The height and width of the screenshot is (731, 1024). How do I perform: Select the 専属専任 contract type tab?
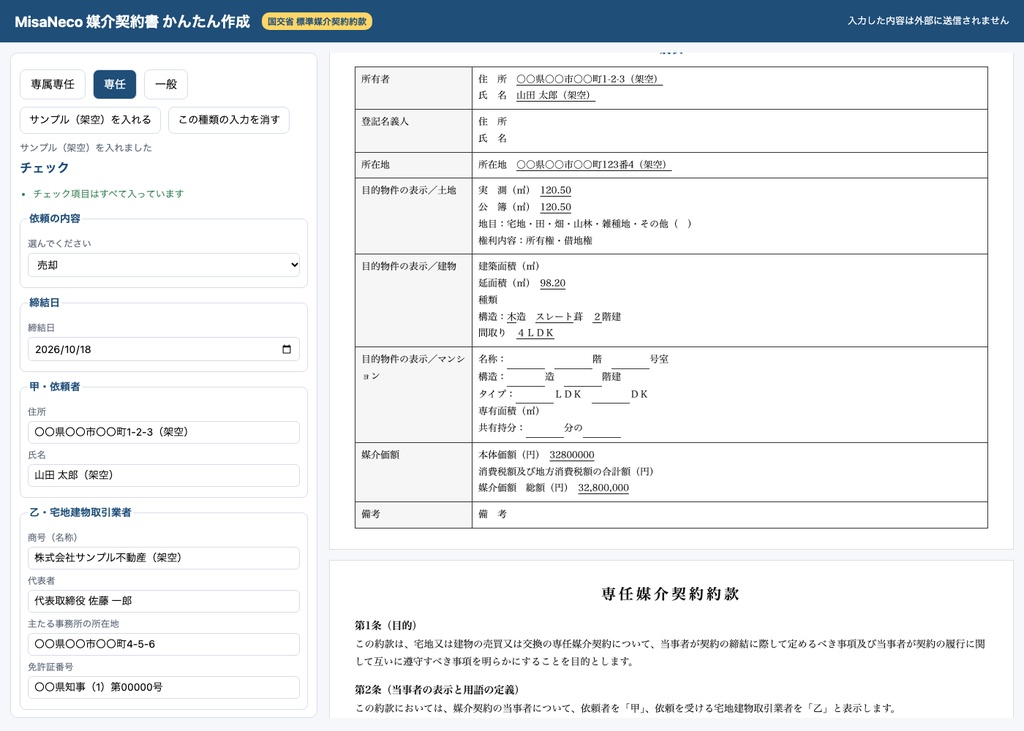(x=52, y=84)
